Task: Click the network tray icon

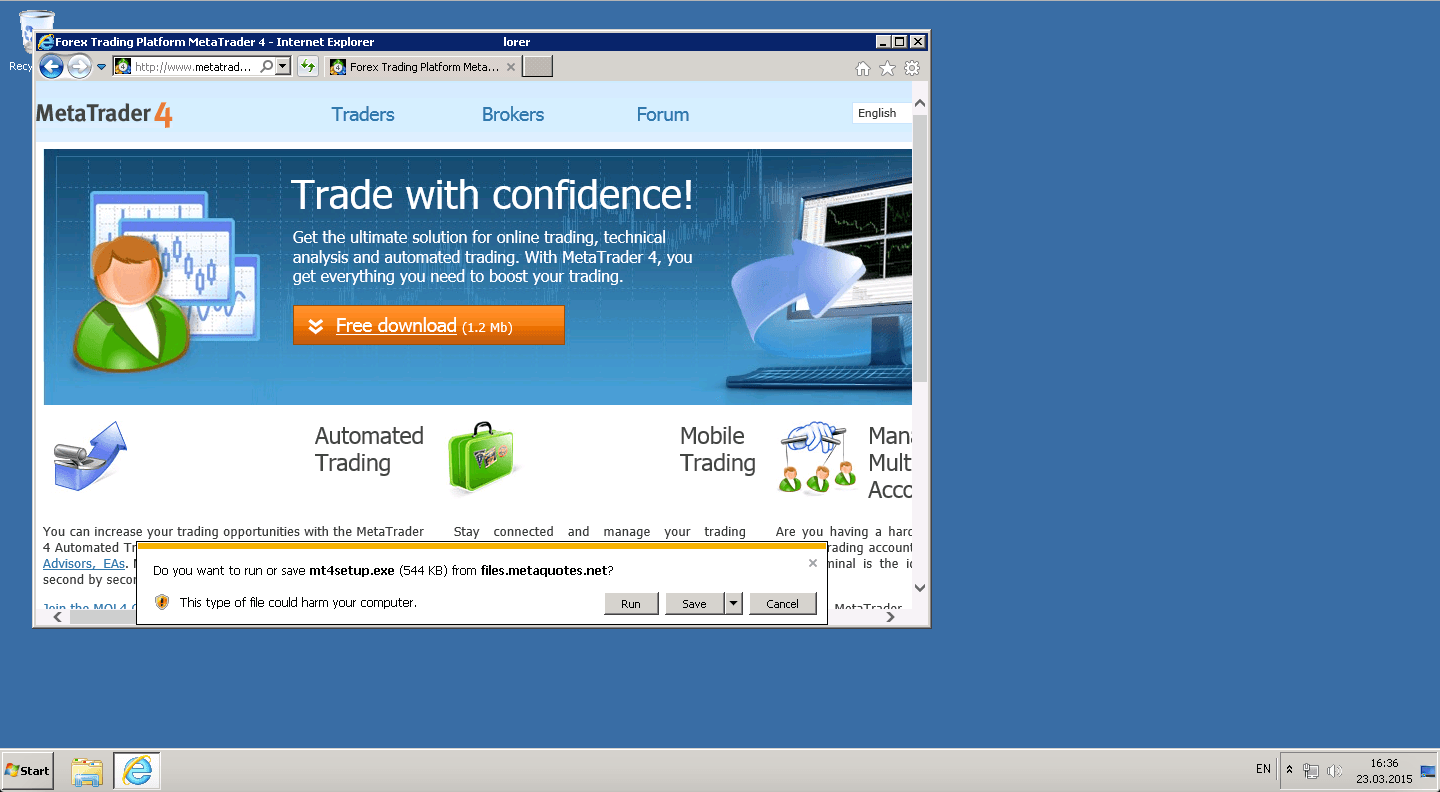Action: [x=1311, y=771]
